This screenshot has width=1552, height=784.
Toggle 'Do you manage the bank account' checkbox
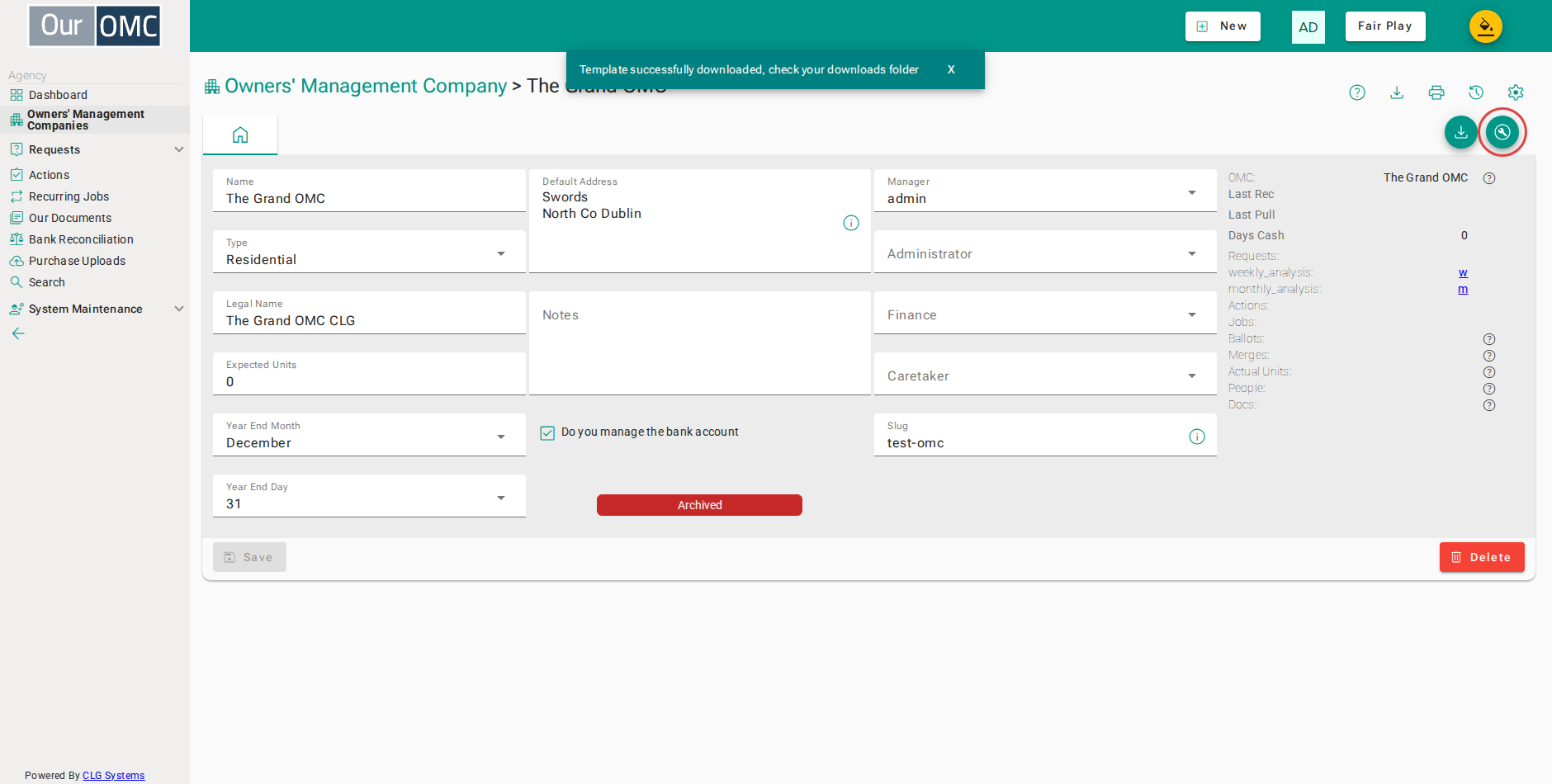pyautogui.click(x=547, y=432)
